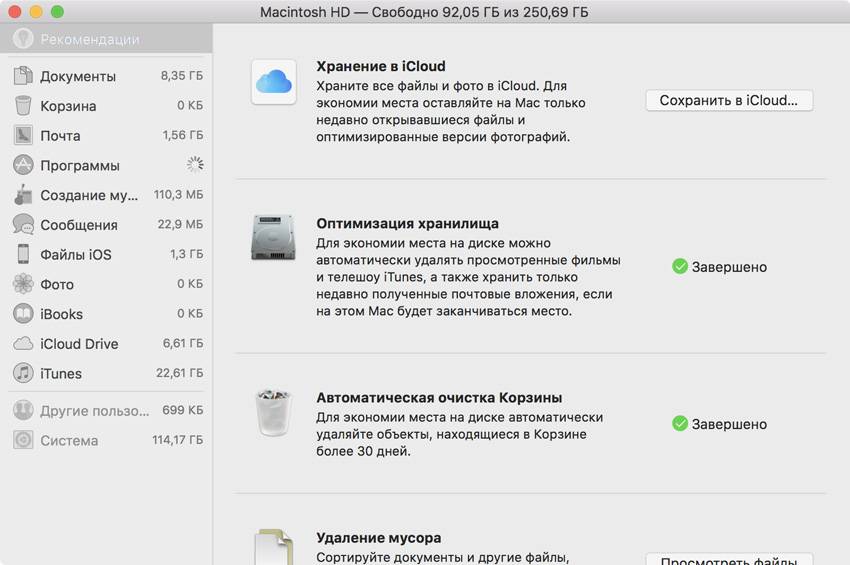Open the iCloud Drive category

tap(79, 344)
